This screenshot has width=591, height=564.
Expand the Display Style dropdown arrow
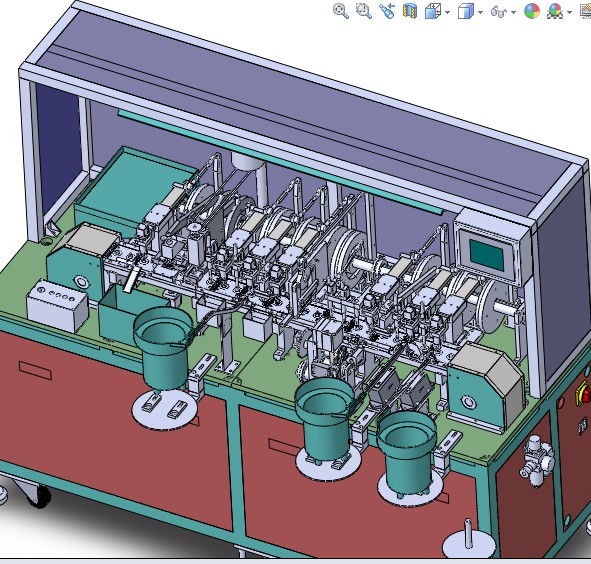[x=480, y=12]
